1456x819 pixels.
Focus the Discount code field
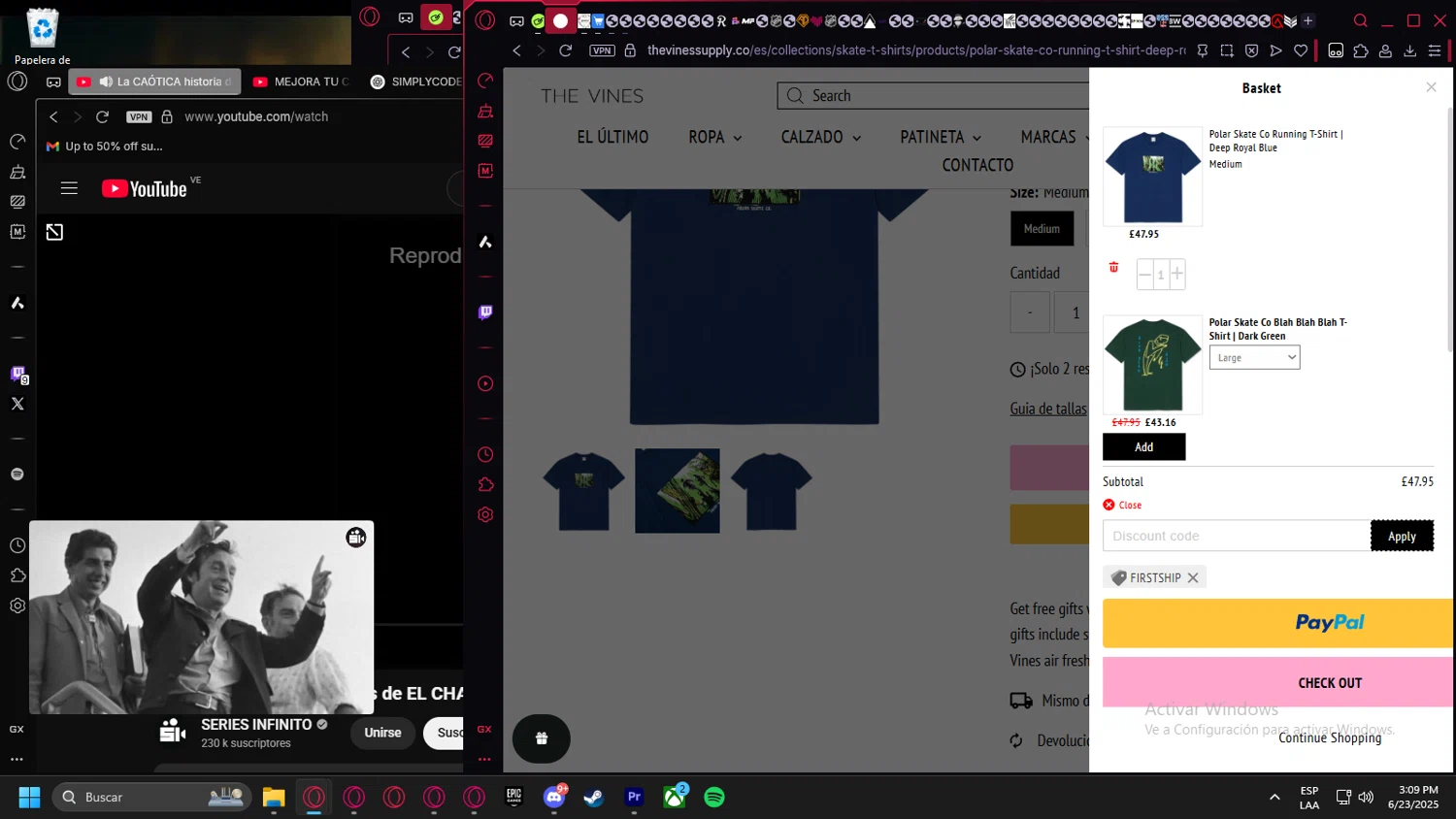pyautogui.click(x=1237, y=536)
